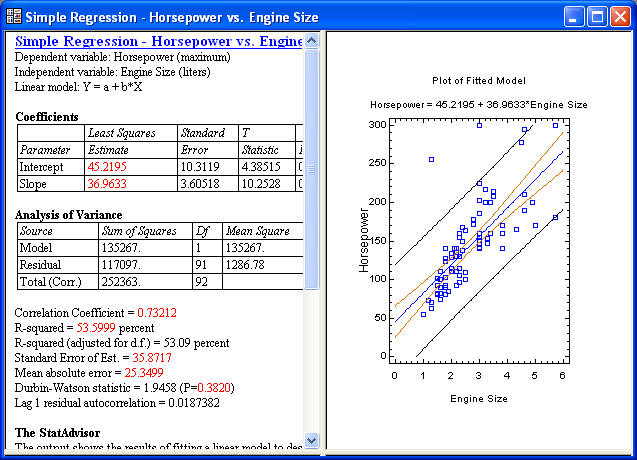Image resolution: width=637 pixels, height=460 pixels.
Task: Click the window icon in the title bar
Action: tap(14, 17)
